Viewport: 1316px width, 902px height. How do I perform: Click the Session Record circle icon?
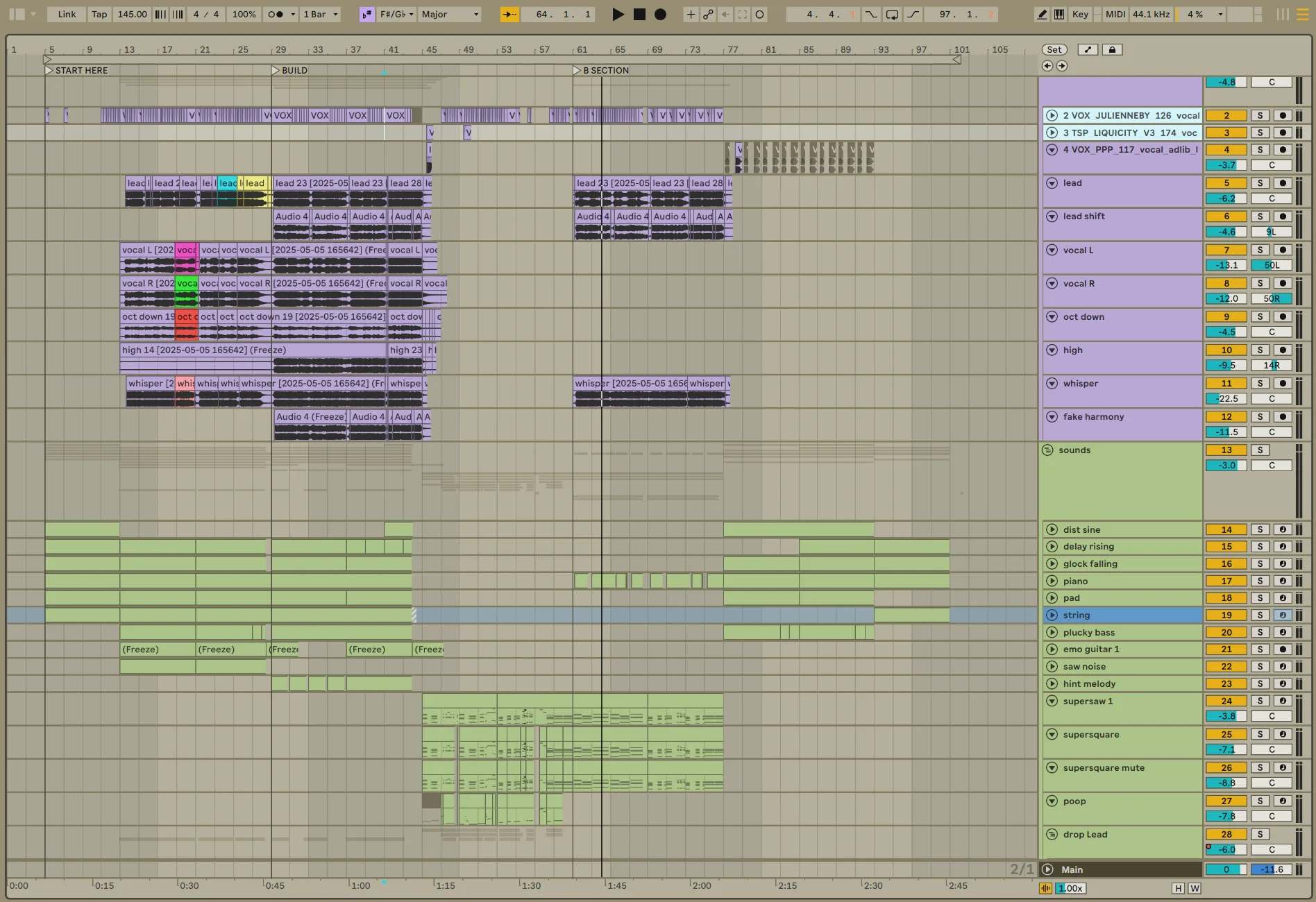[760, 14]
